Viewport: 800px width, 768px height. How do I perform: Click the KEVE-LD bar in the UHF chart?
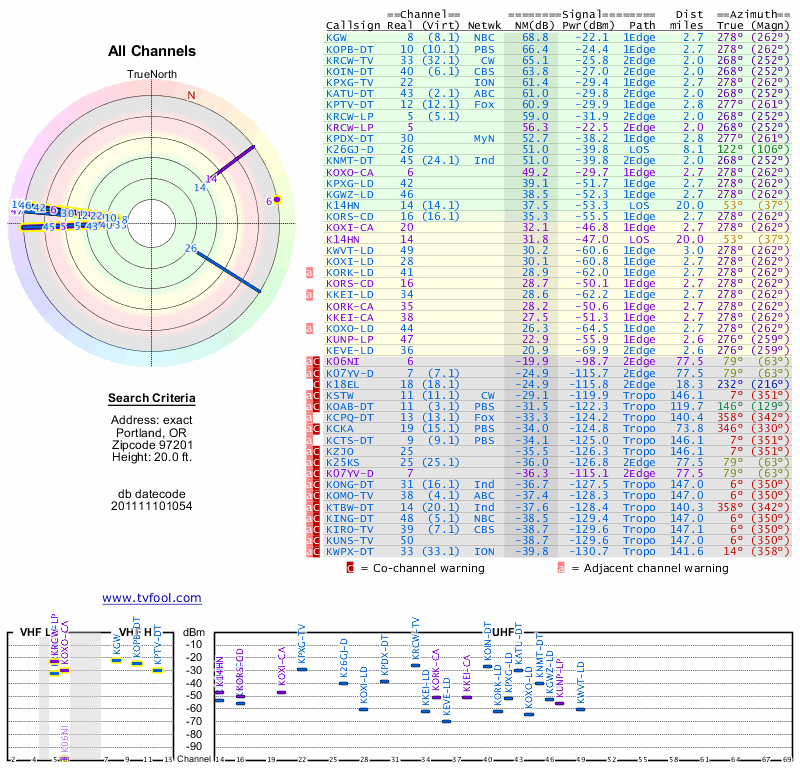click(446, 721)
